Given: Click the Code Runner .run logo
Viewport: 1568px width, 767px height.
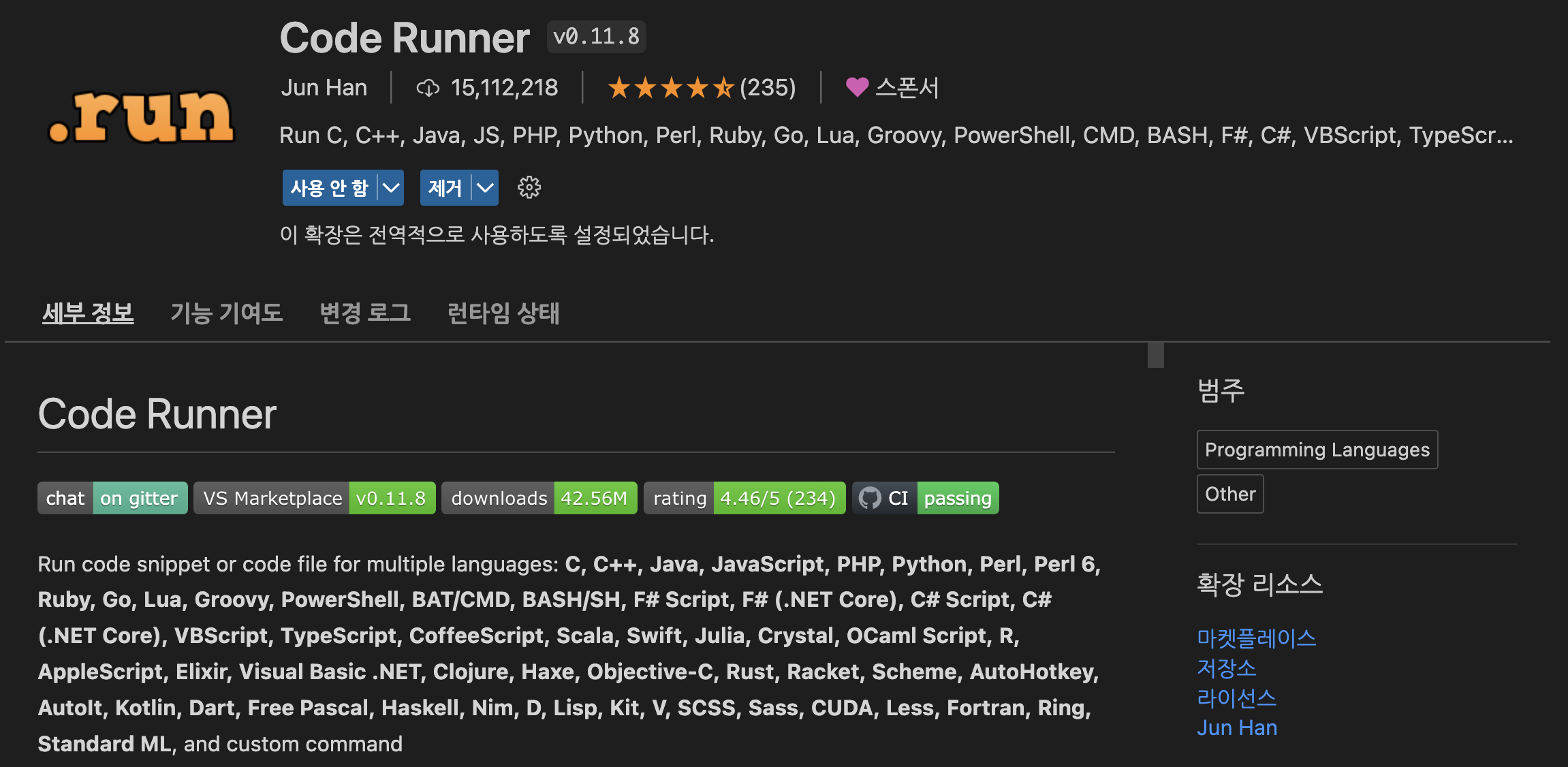Looking at the screenshot, I should (141, 117).
